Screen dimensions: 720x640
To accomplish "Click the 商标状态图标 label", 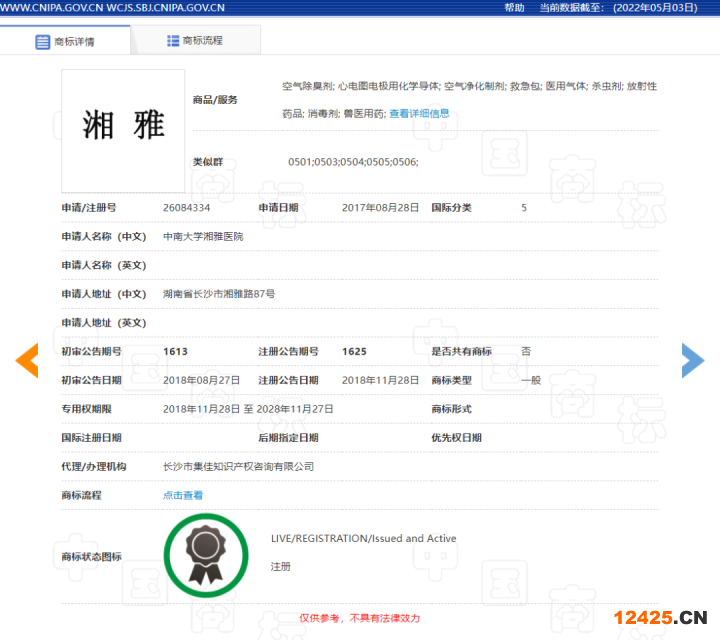I will 91,556.
